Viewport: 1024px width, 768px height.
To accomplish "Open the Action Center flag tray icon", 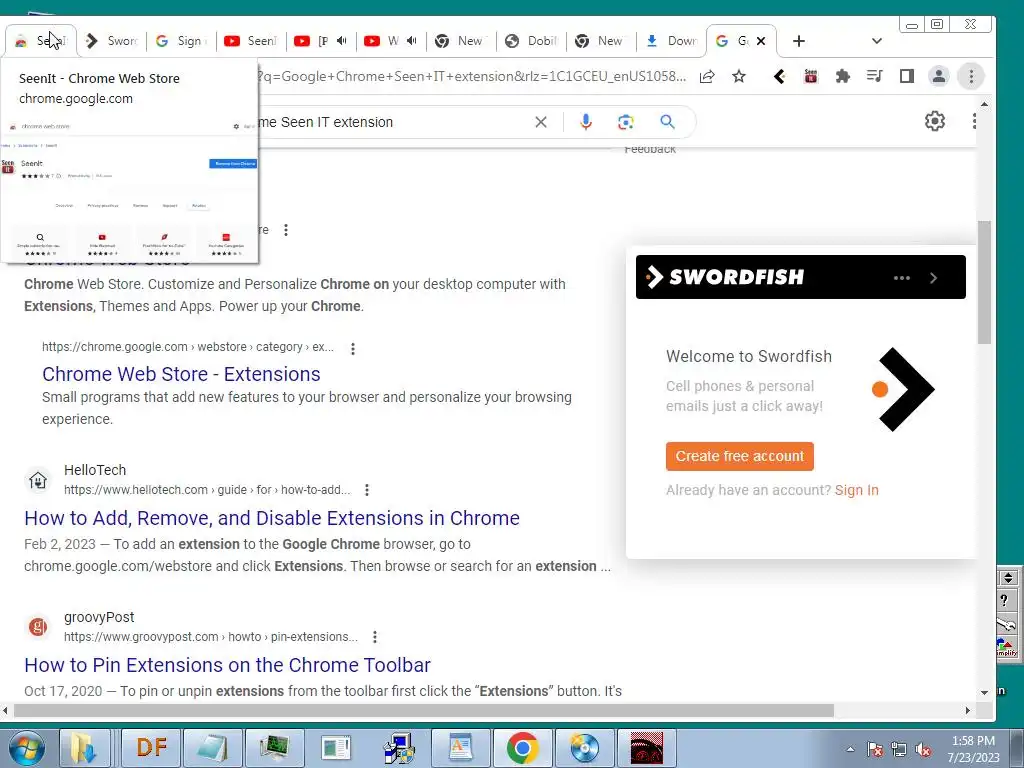I will click(874, 750).
